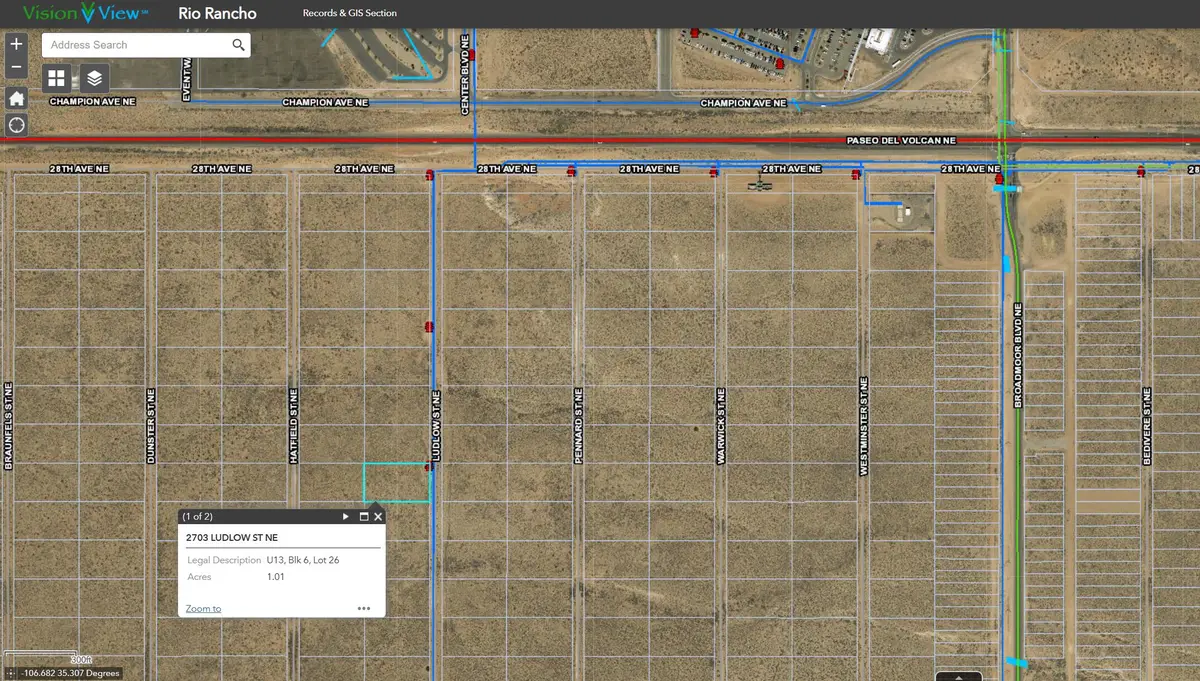Click the Zoom to link

click(x=203, y=608)
